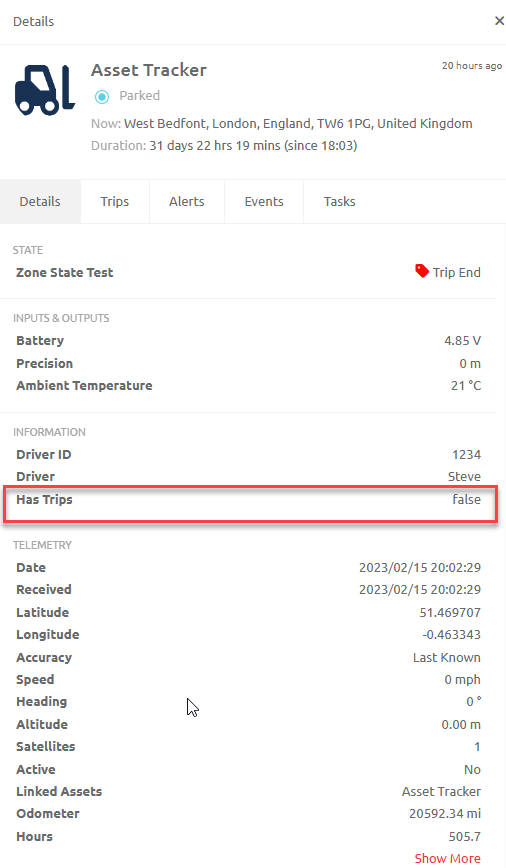Open the Alerts tab

click(x=187, y=202)
